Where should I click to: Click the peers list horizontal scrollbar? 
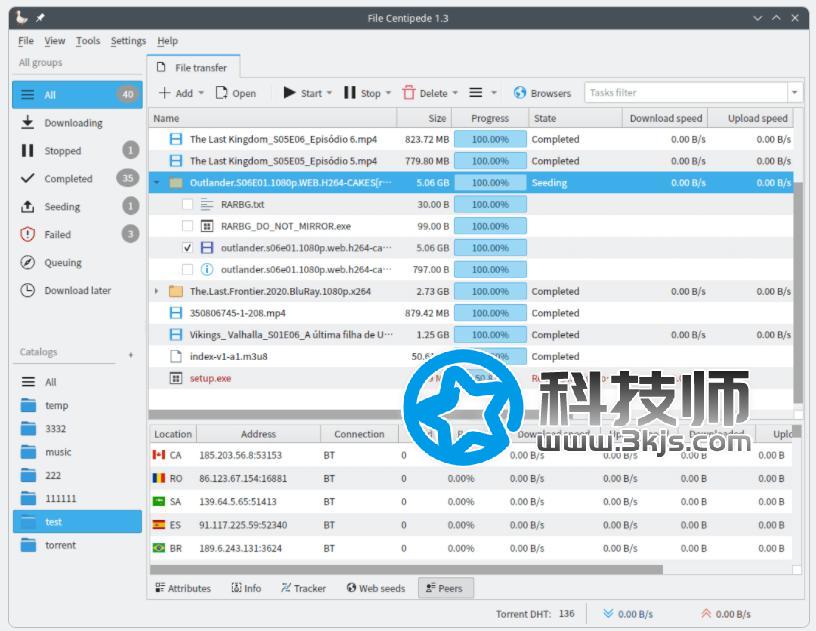point(406,570)
